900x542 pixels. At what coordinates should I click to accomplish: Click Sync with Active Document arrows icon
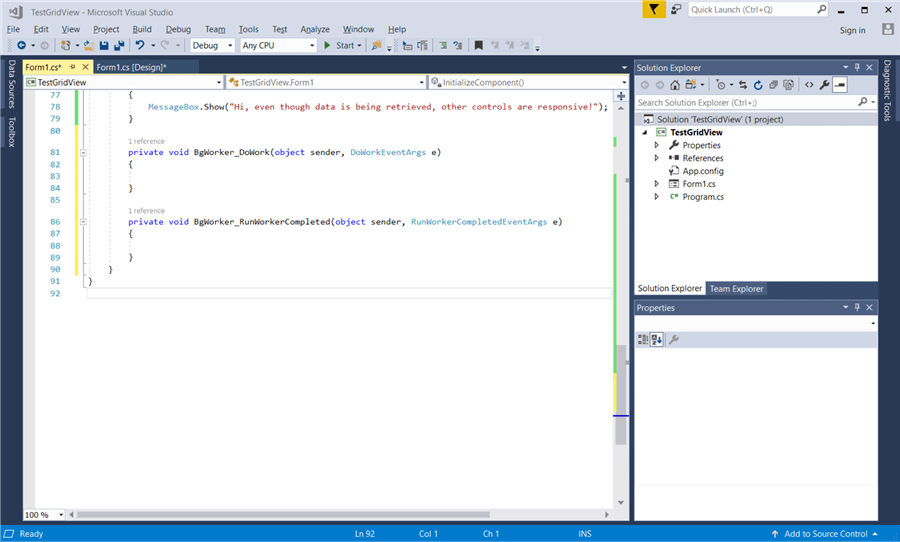pos(743,85)
